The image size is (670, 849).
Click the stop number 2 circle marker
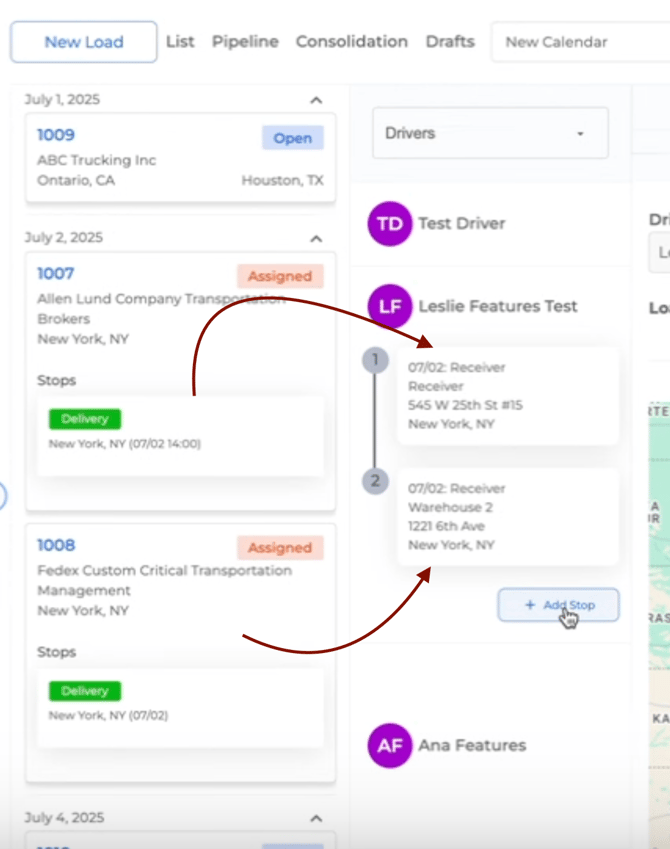(375, 481)
